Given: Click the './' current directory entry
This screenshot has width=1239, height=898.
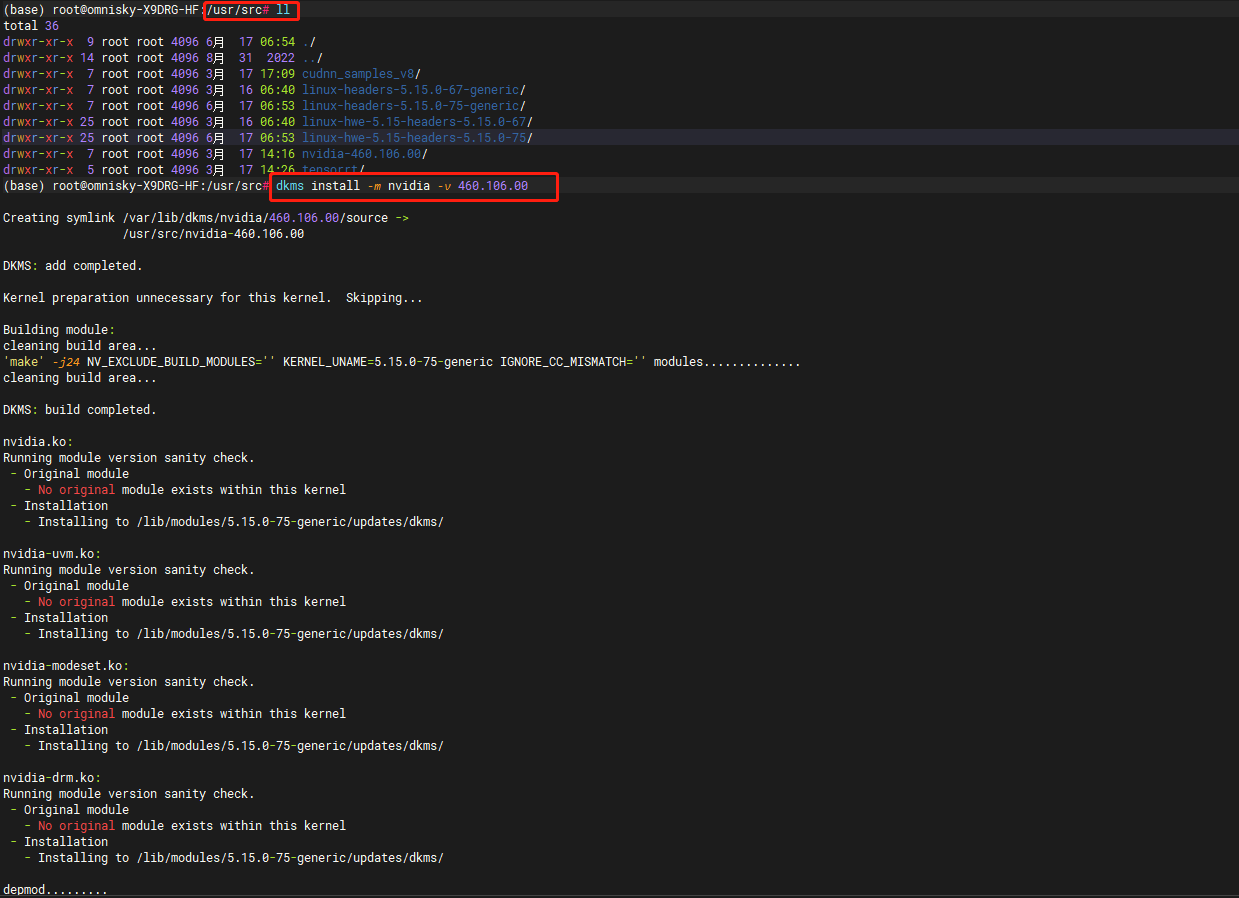Looking at the screenshot, I should (x=309, y=42).
